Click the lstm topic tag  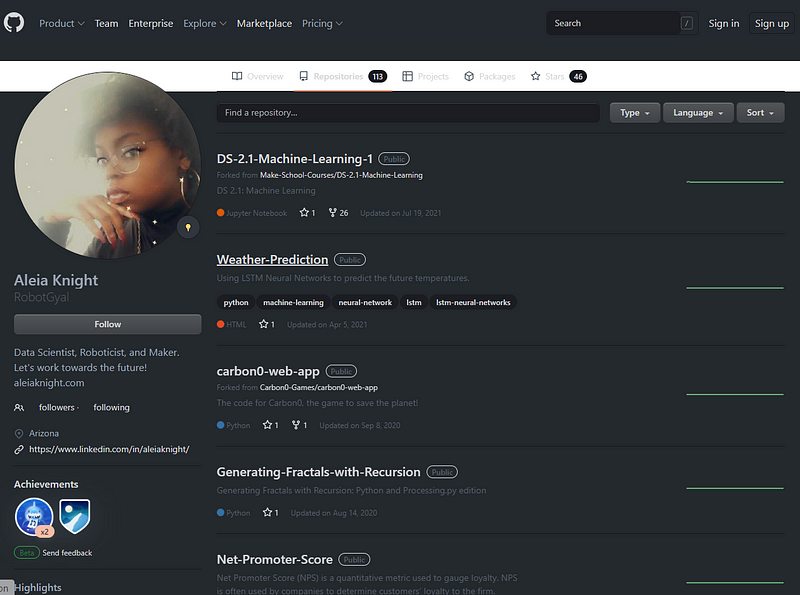[x=414, y=302]
